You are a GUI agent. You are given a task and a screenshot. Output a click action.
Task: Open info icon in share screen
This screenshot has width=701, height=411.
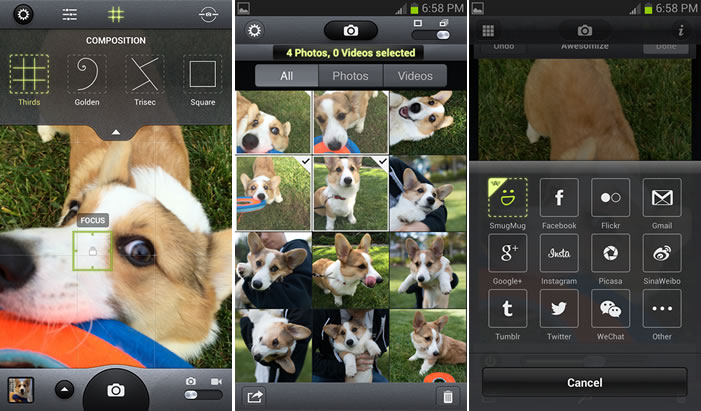[681, 30]
